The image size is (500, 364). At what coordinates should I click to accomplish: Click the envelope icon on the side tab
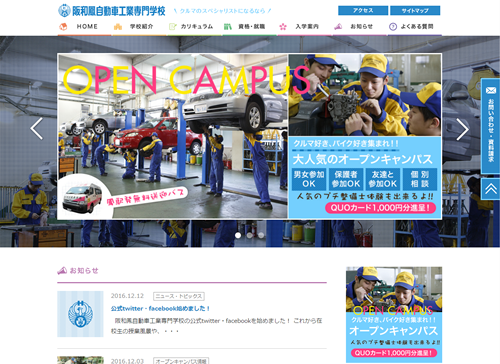pyautogui.click(x=491, y=90)
